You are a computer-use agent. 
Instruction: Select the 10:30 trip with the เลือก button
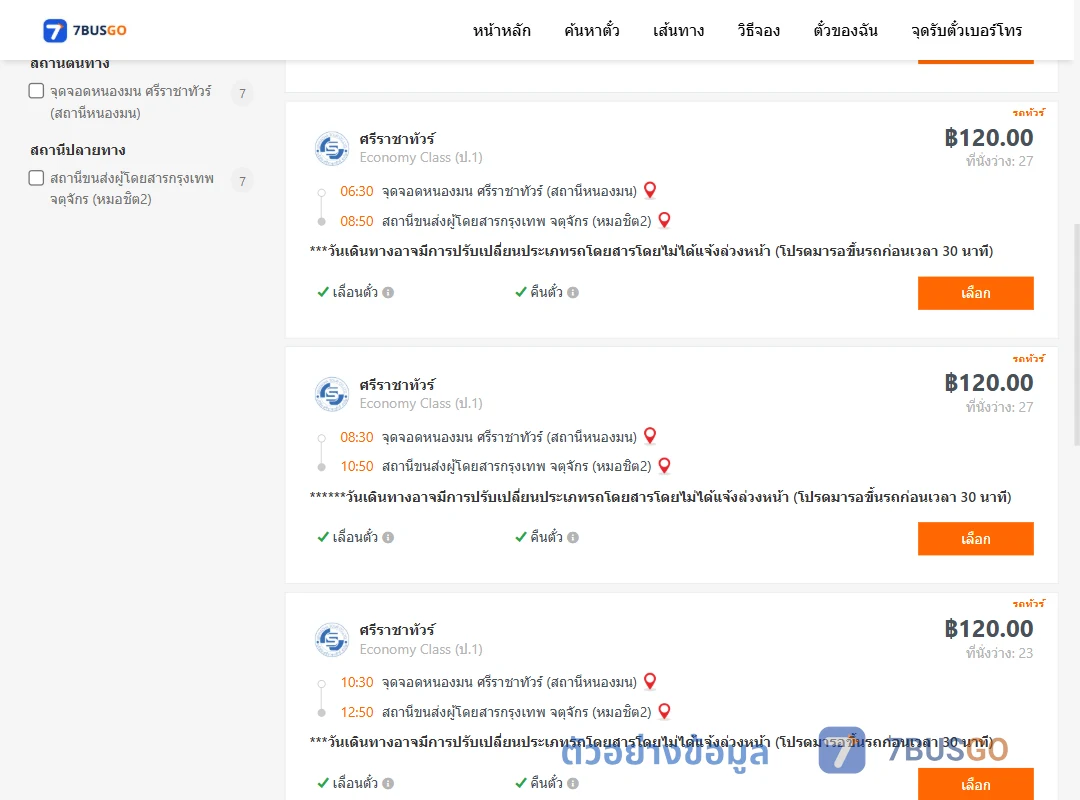(975, 784)
